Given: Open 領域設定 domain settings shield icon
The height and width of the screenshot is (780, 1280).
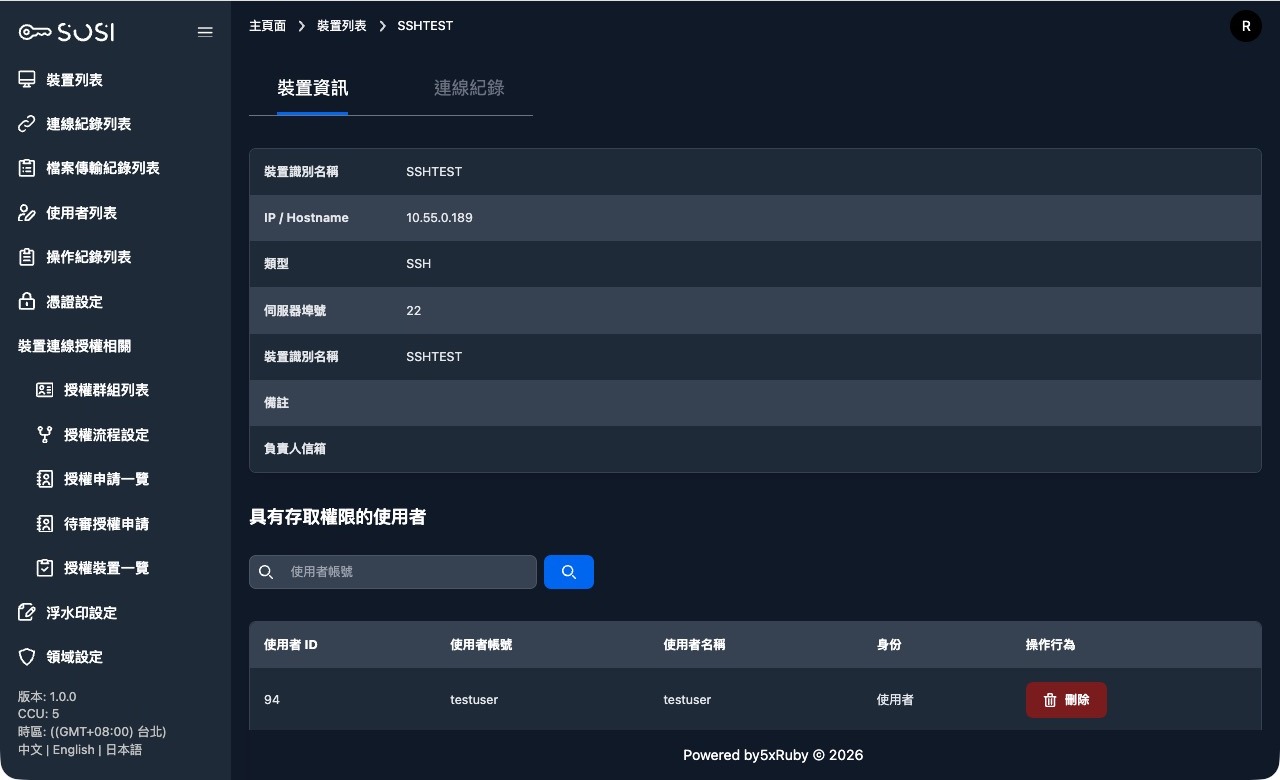Looking at the screenshot, I should 27,657.
